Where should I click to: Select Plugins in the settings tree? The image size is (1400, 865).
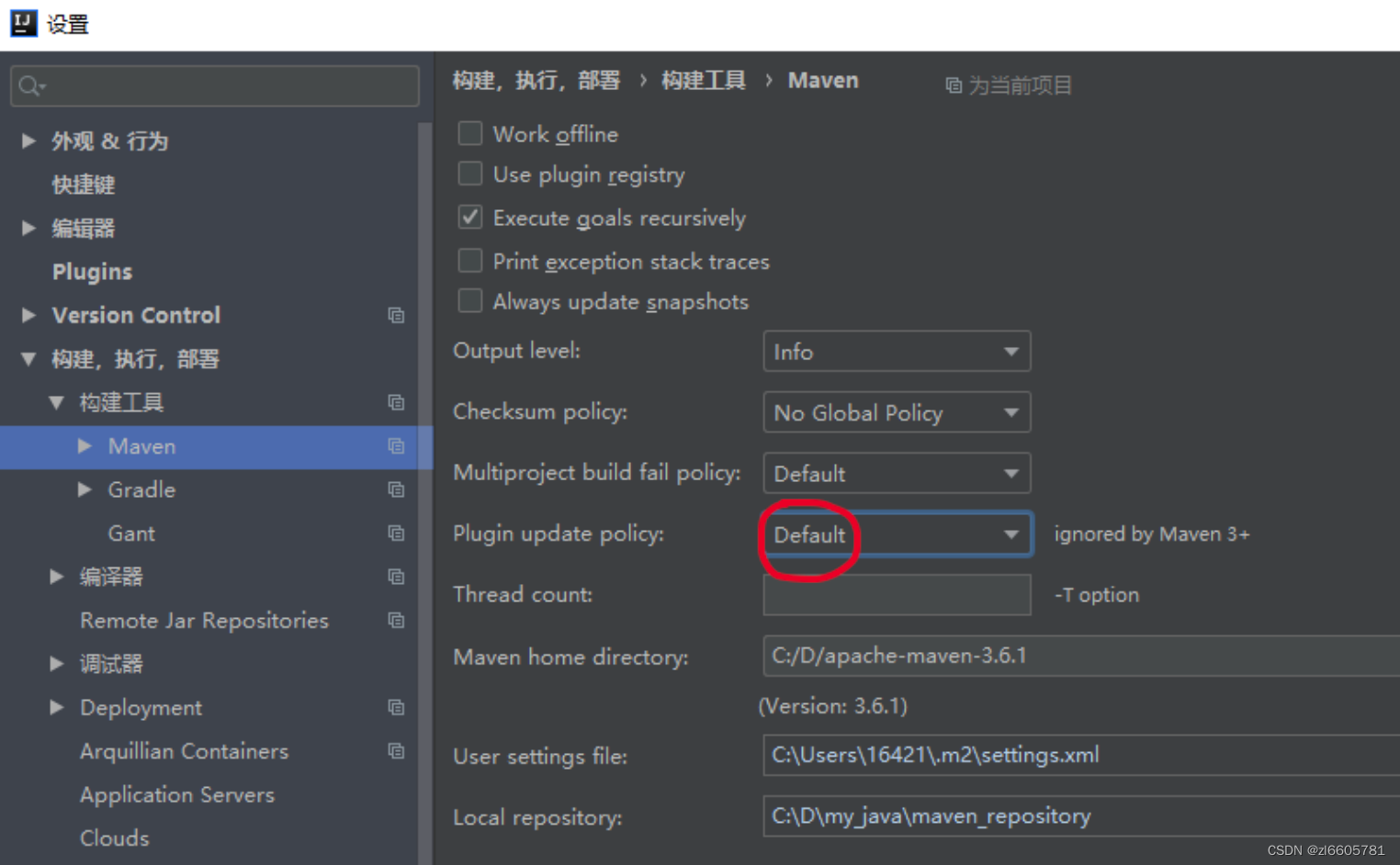point(92,272)
